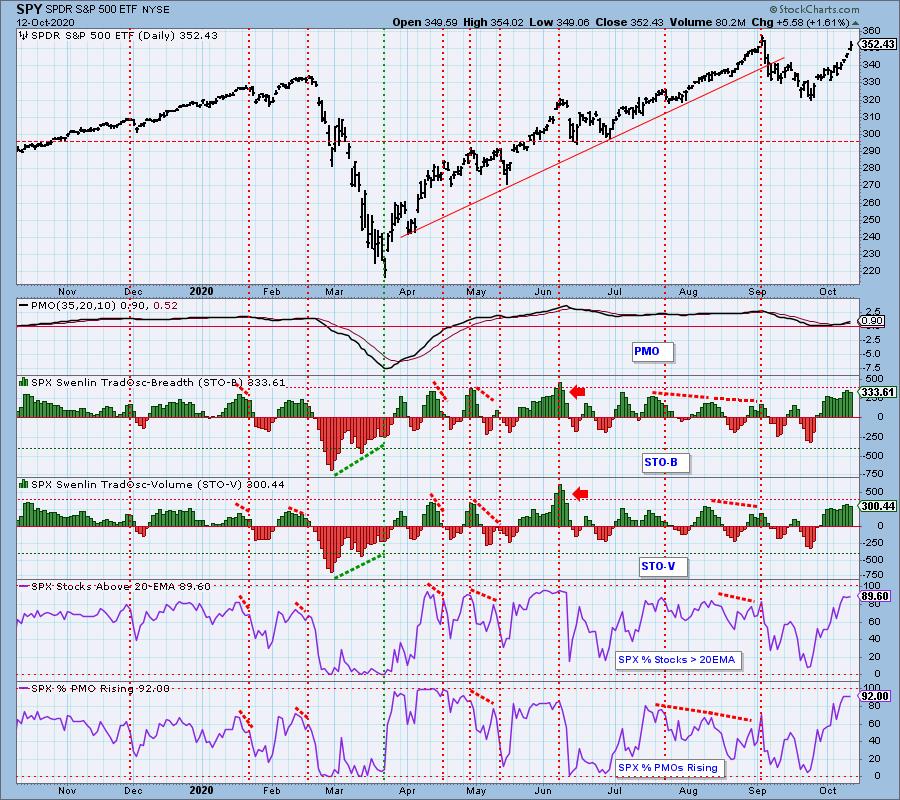Click 'SPDR S&P 500 ETF (Daily) 352.43' legend
900x800 pixels.
(124, 36)
